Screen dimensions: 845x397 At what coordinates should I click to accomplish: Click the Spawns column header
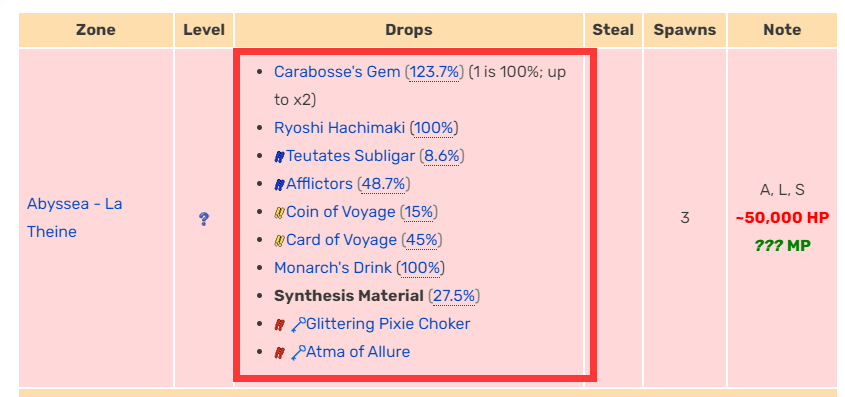(685, 30)
